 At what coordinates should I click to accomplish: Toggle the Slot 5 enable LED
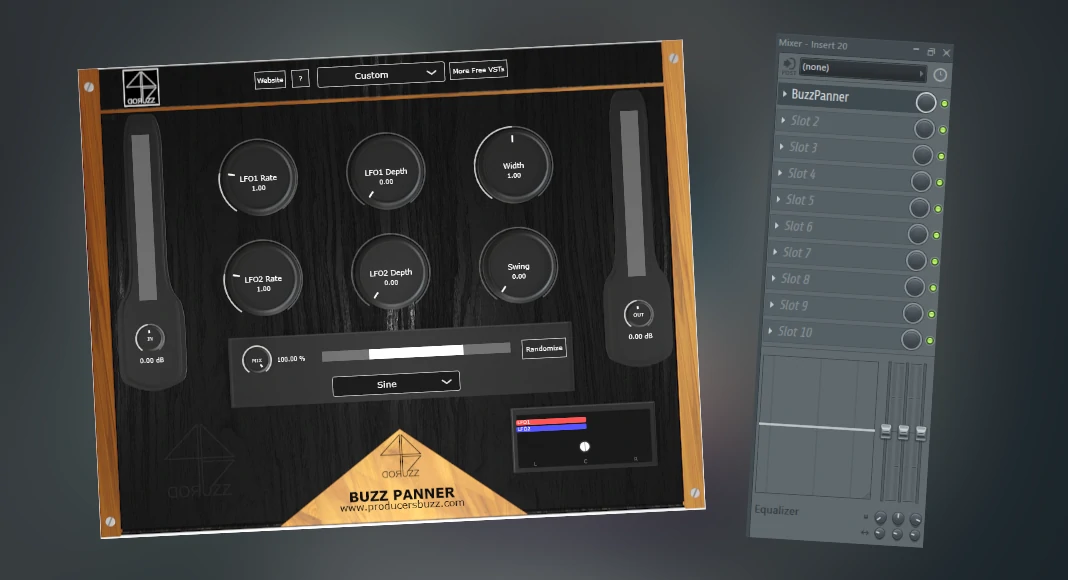(x=938, y=209)
